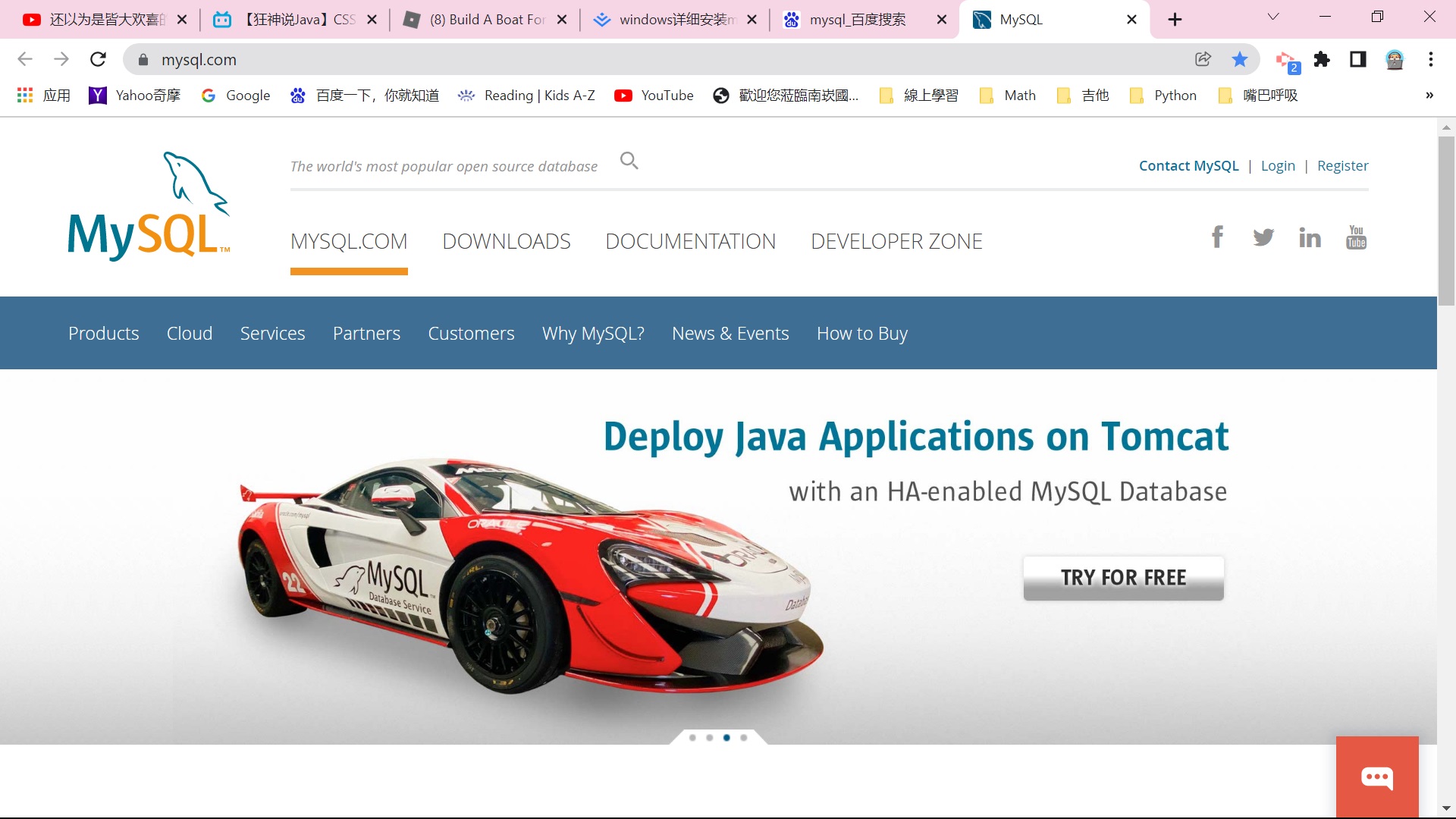Go back with browser back arrow
This screenshot has height=819, width=1456.
(25, 59)
